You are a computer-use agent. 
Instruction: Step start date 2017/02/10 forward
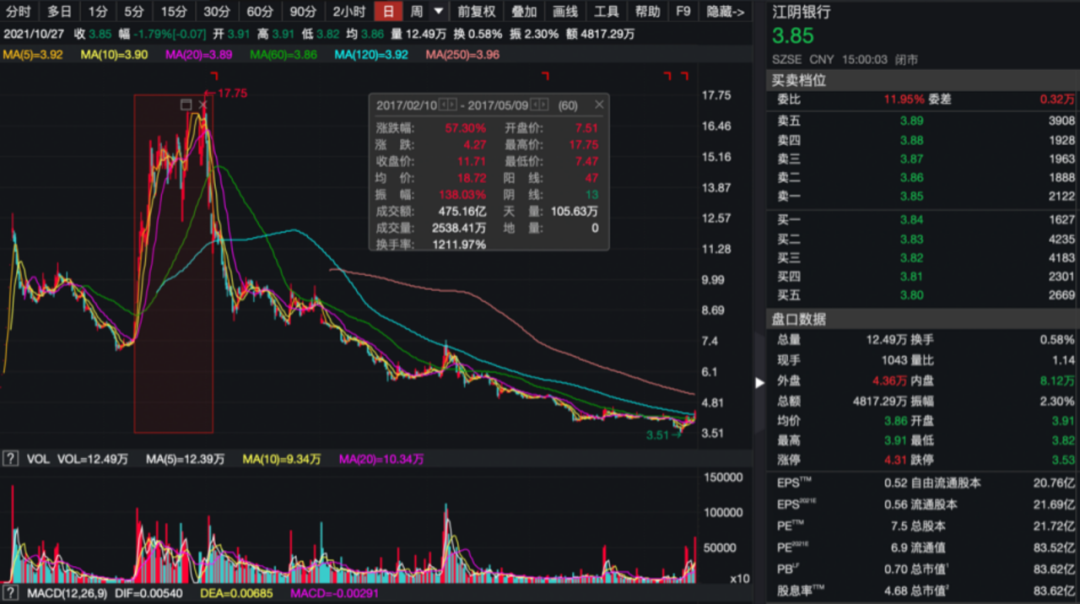click(453, 105)
